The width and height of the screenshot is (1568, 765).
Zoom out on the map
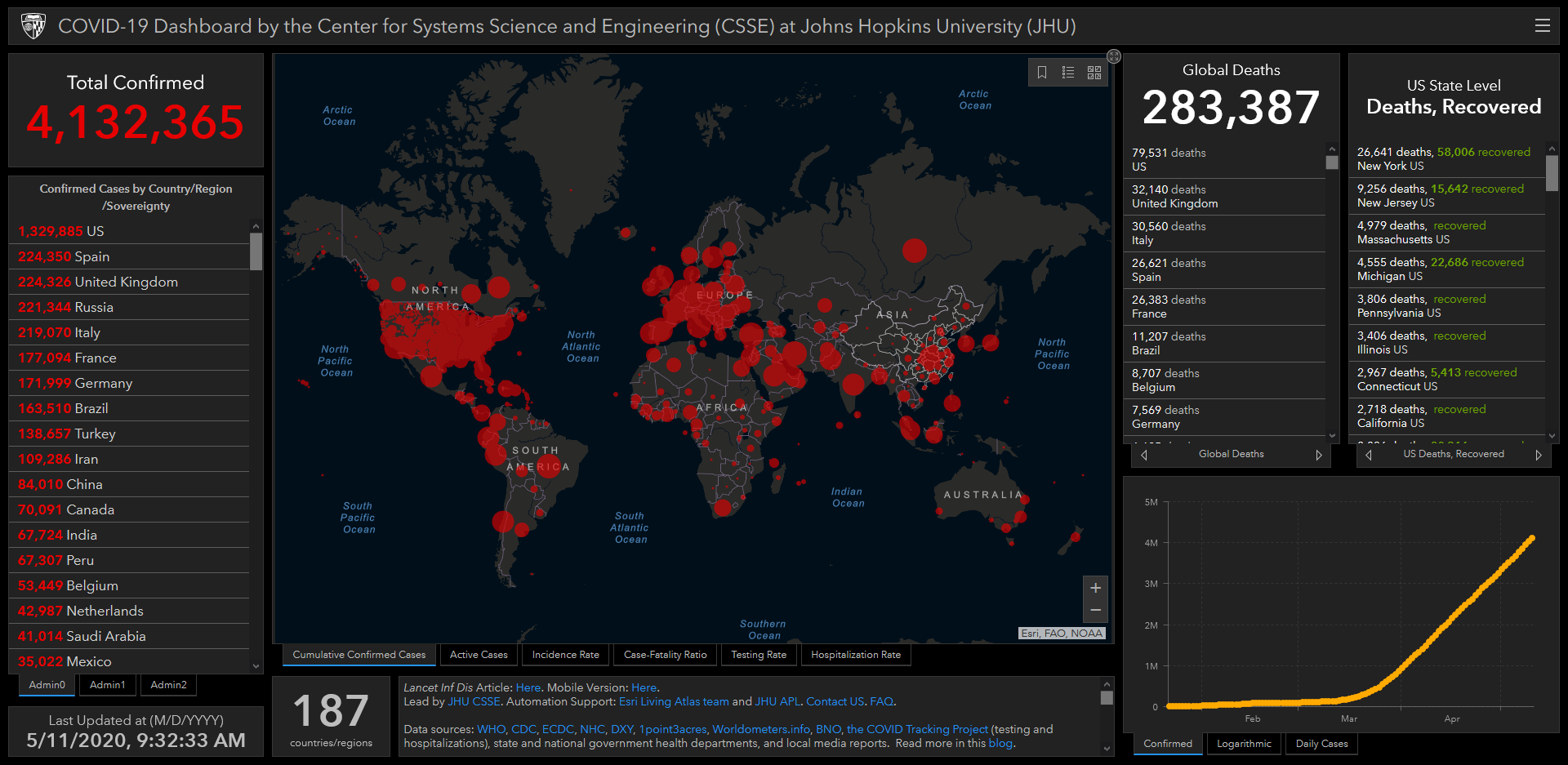(x=1095, y=611)
